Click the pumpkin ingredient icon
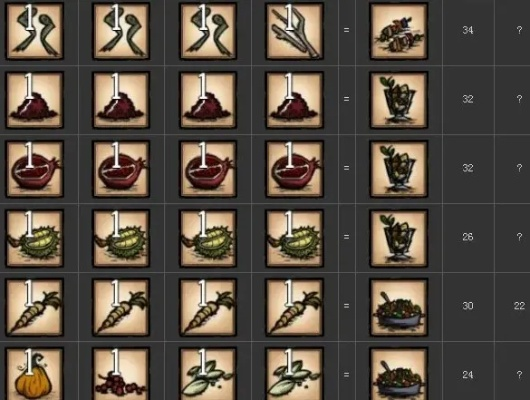The height and width of the screenshot is (400, 530). pyautogui.click(x=34, y=374)
